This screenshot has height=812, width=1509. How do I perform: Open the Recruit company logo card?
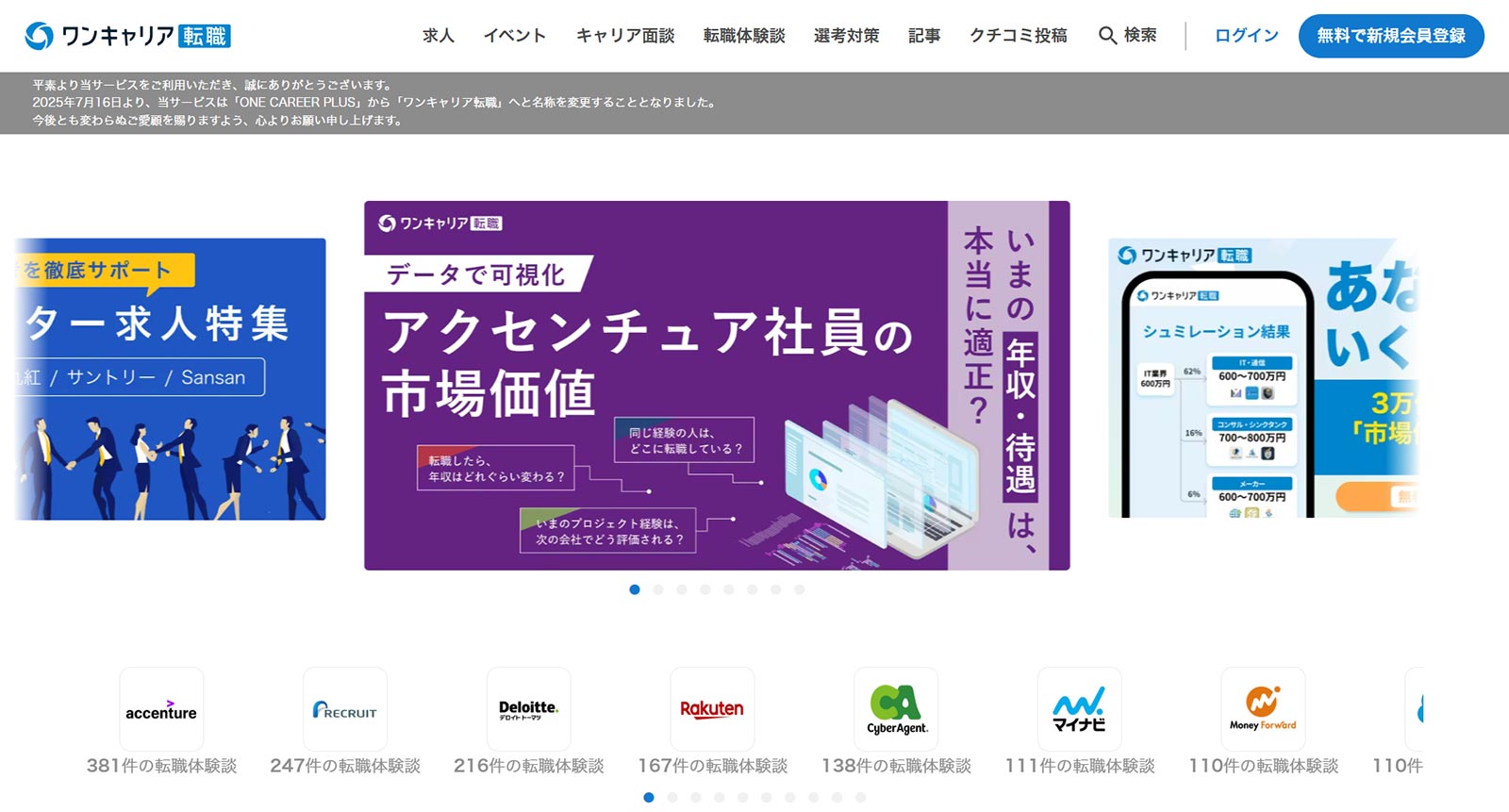click(345, 709)
